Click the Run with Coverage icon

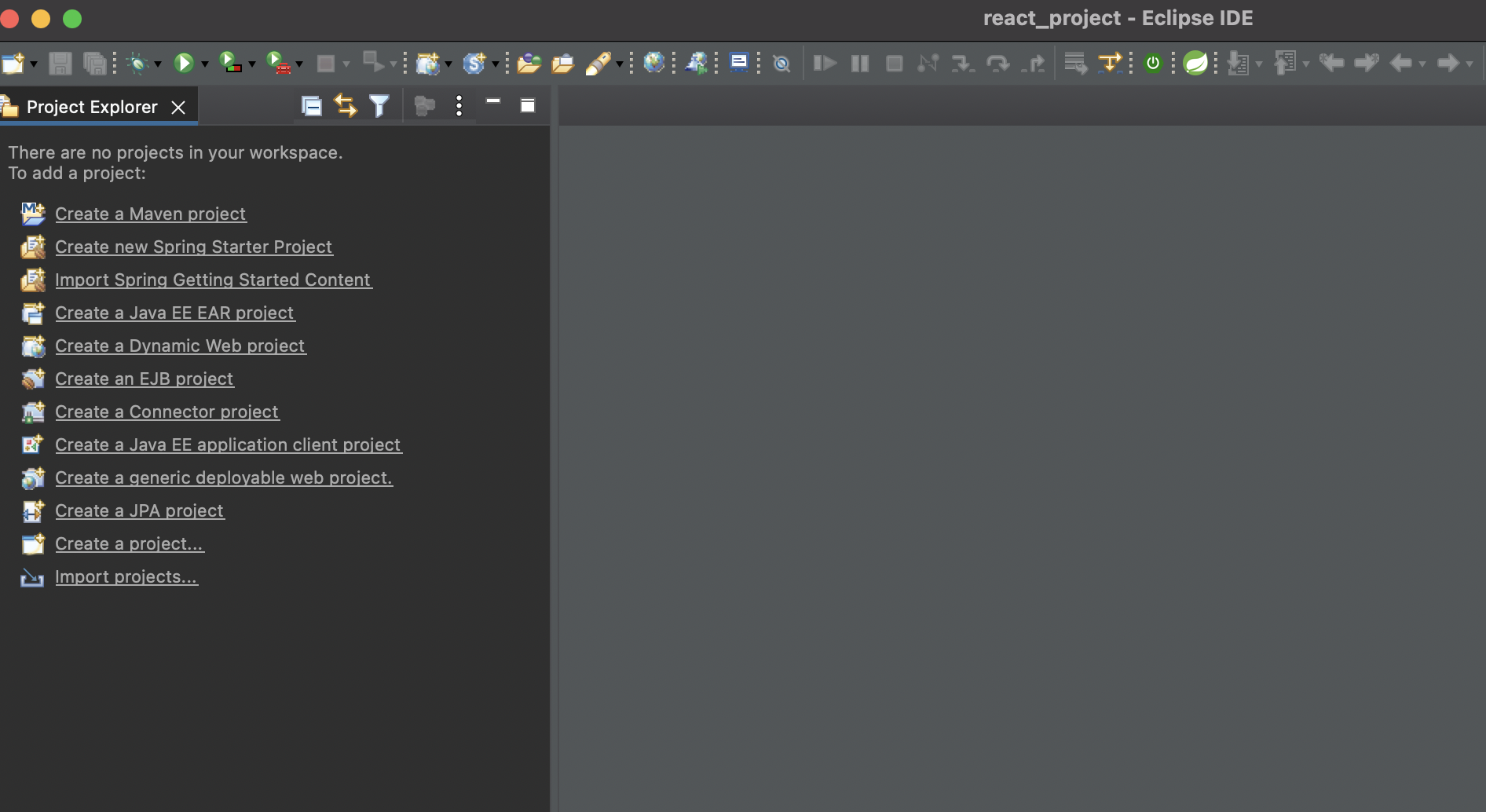click(230, 63)
